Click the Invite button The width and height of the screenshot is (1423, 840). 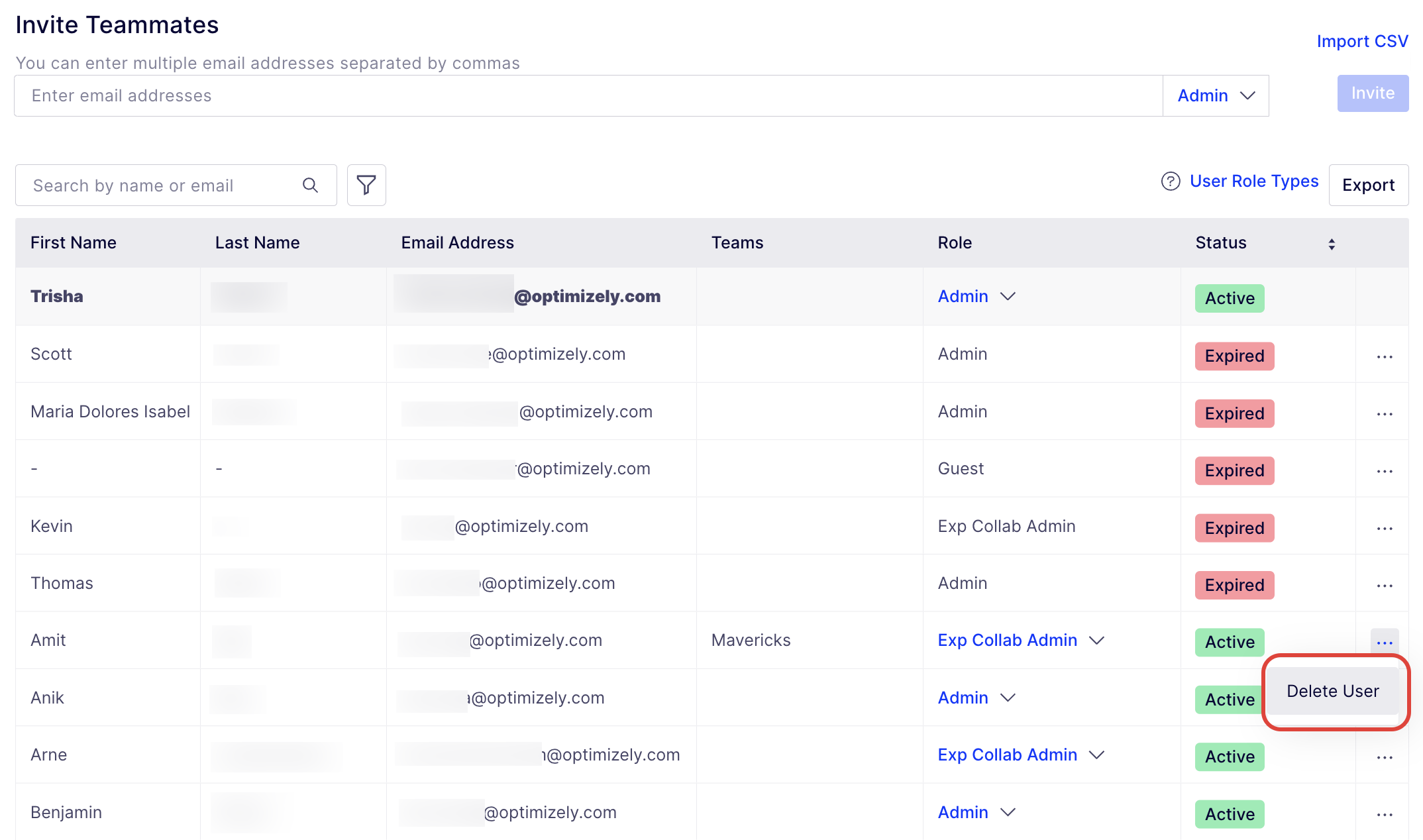1373,93
